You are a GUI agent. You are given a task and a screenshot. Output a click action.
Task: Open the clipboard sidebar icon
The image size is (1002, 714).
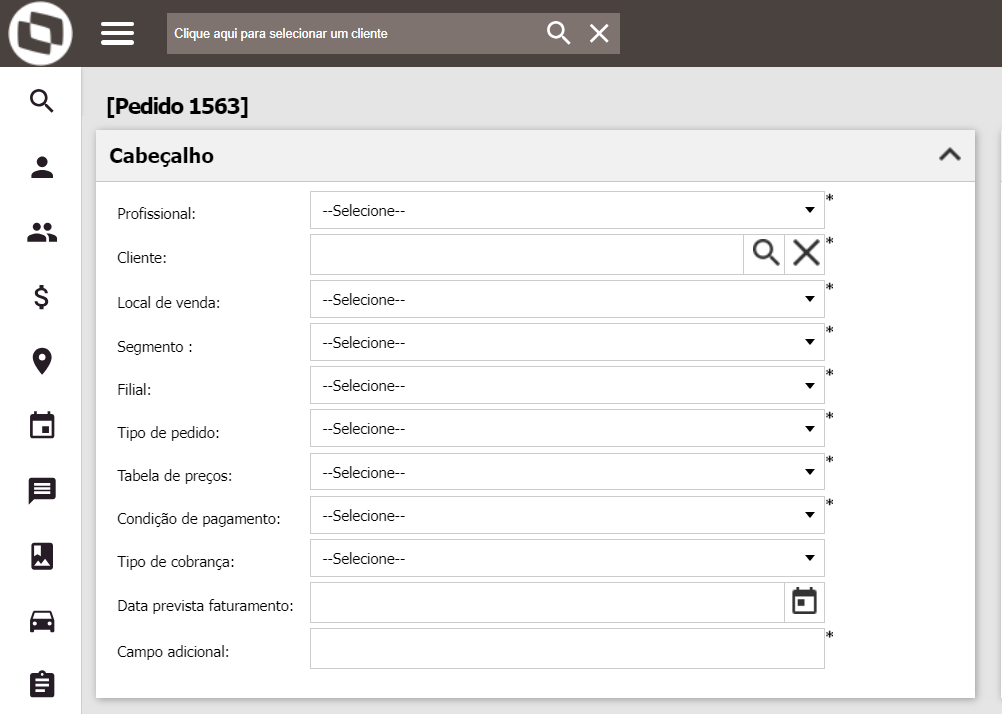coord(41,685)
